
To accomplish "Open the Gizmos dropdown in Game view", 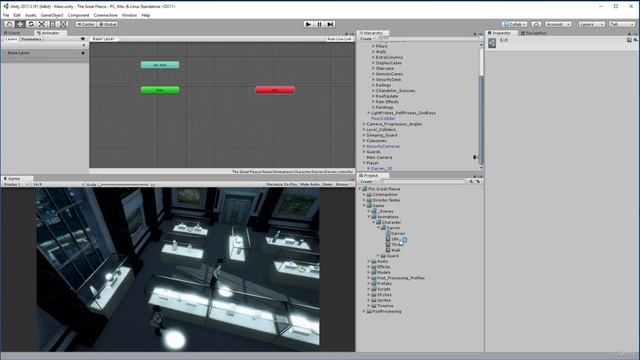I will [x=344, y=184].
